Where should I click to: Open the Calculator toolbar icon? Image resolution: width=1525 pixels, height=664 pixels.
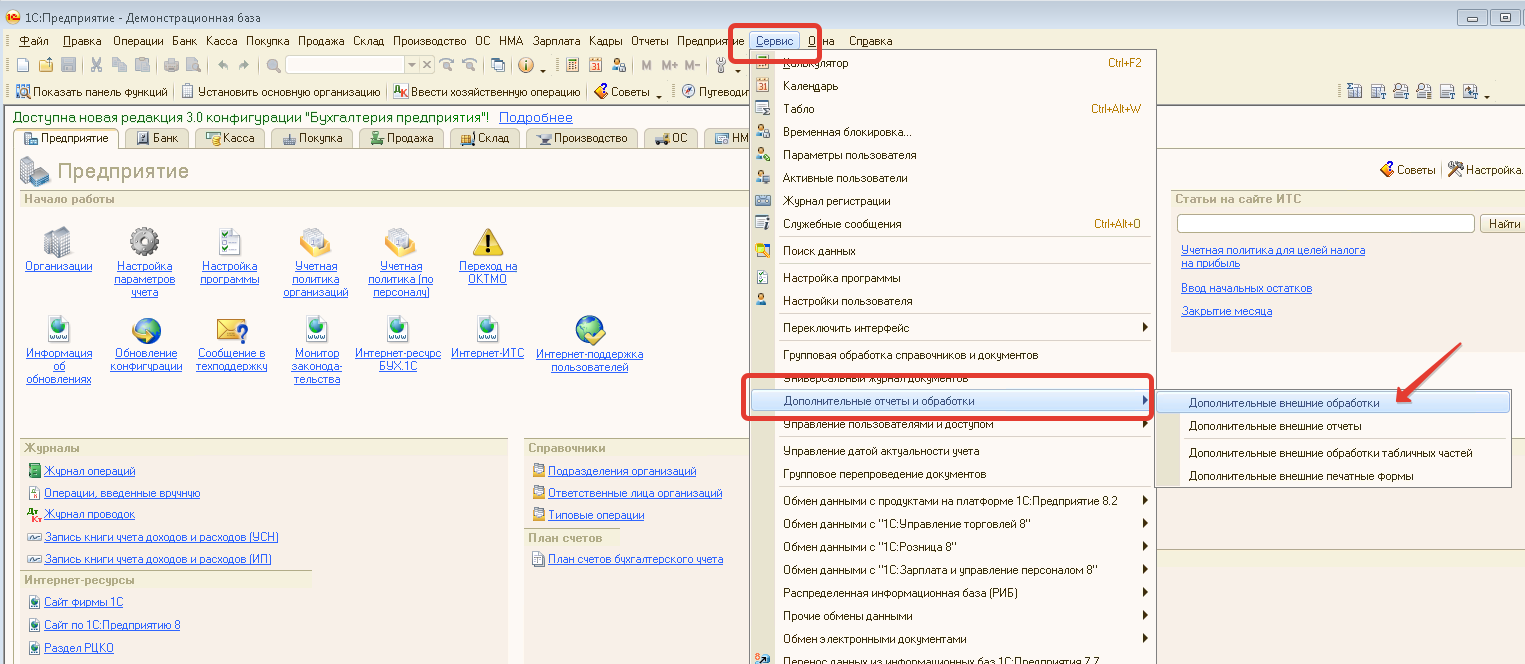pos(573,65)
